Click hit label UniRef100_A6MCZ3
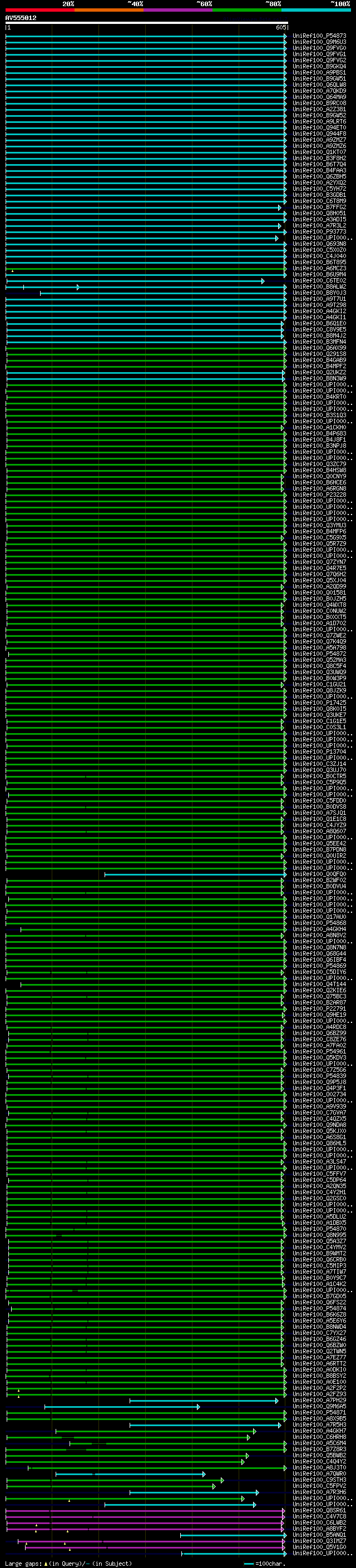The width and height of the screenshot is (356, 1568). pos(319,269)
